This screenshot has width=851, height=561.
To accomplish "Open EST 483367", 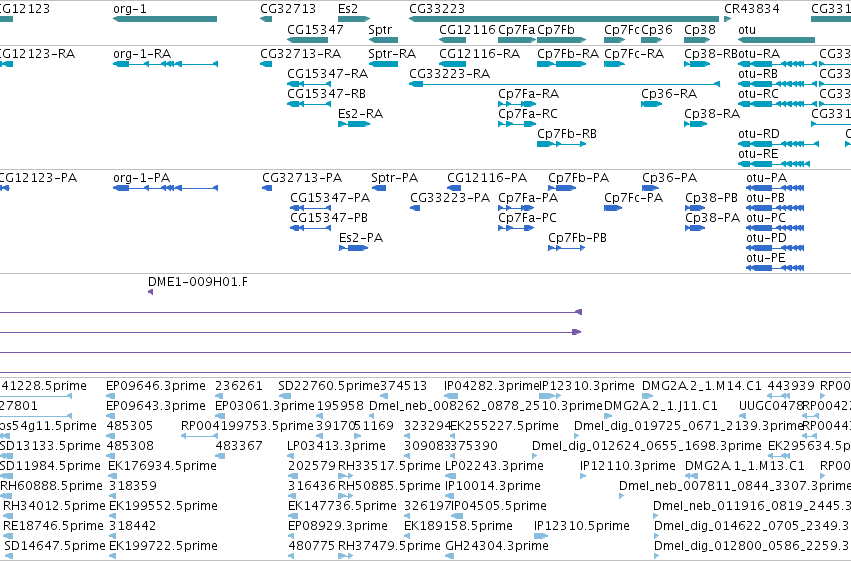I will [x=220, y=457].
